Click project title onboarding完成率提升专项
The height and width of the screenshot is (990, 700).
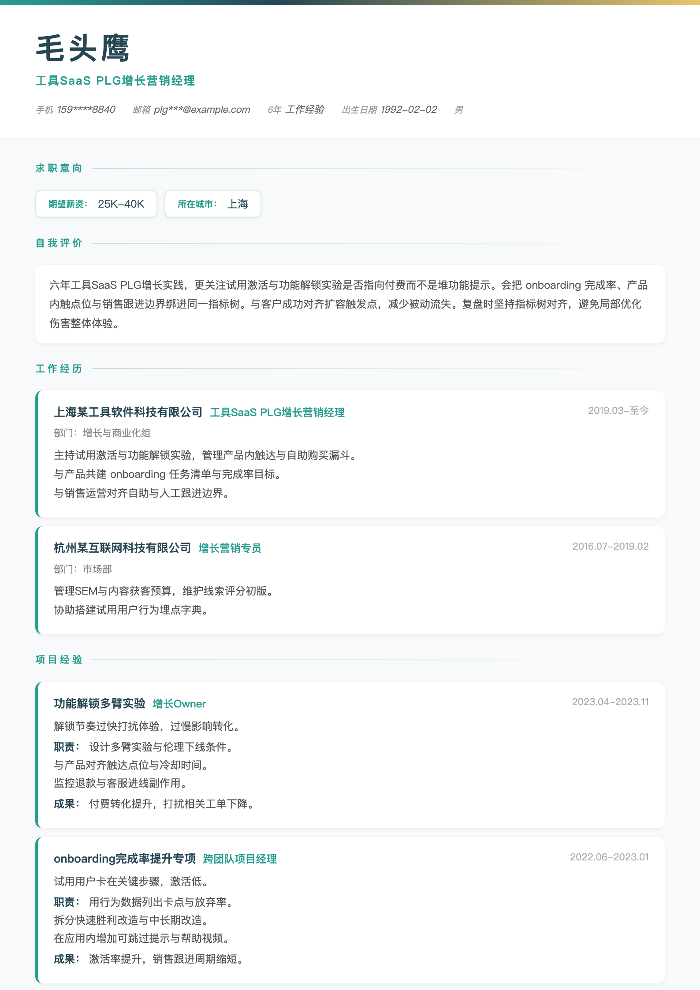click(124, 859)
